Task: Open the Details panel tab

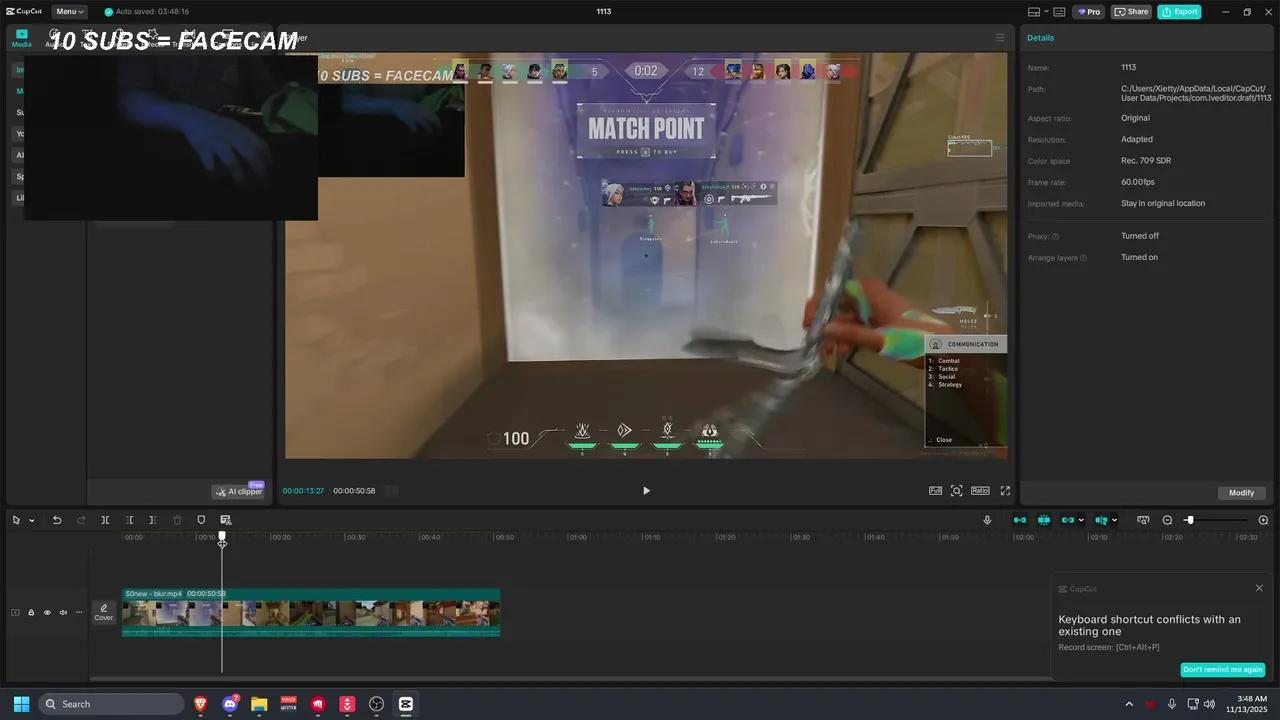Action: click(1041, 37)
